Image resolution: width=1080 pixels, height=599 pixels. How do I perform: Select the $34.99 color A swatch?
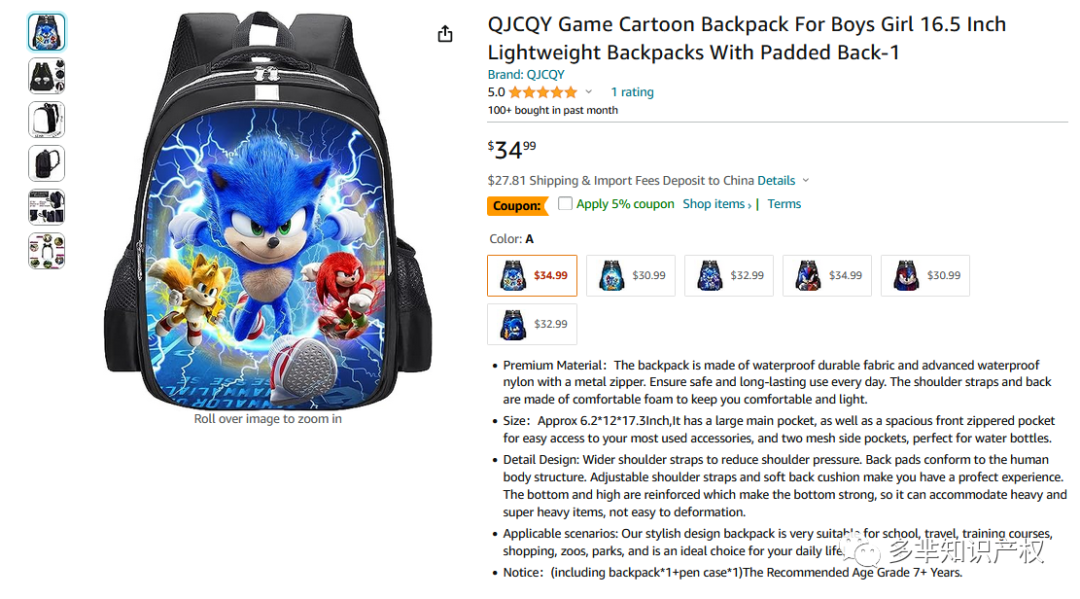(532, 276)
